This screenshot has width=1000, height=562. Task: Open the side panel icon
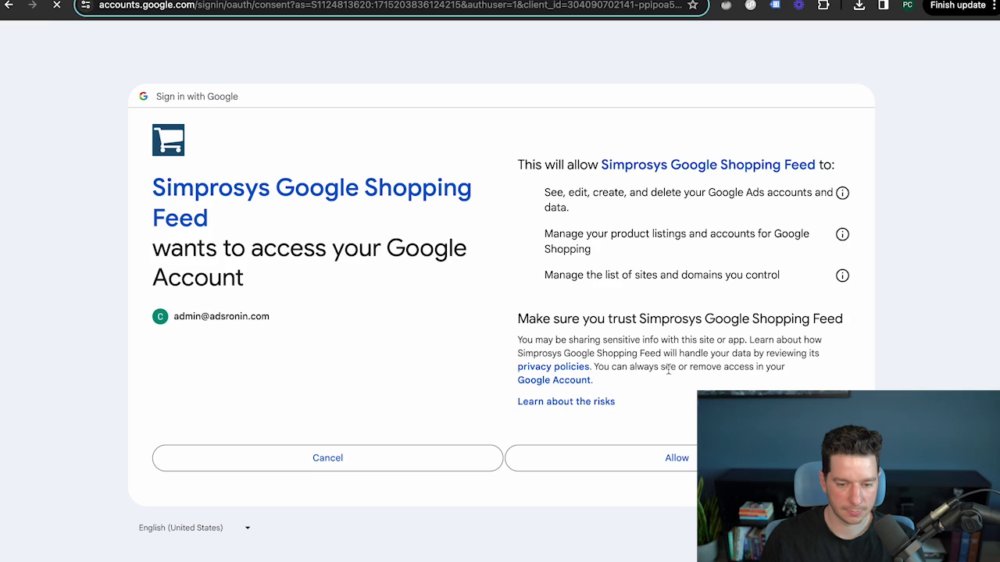point(883,4)
